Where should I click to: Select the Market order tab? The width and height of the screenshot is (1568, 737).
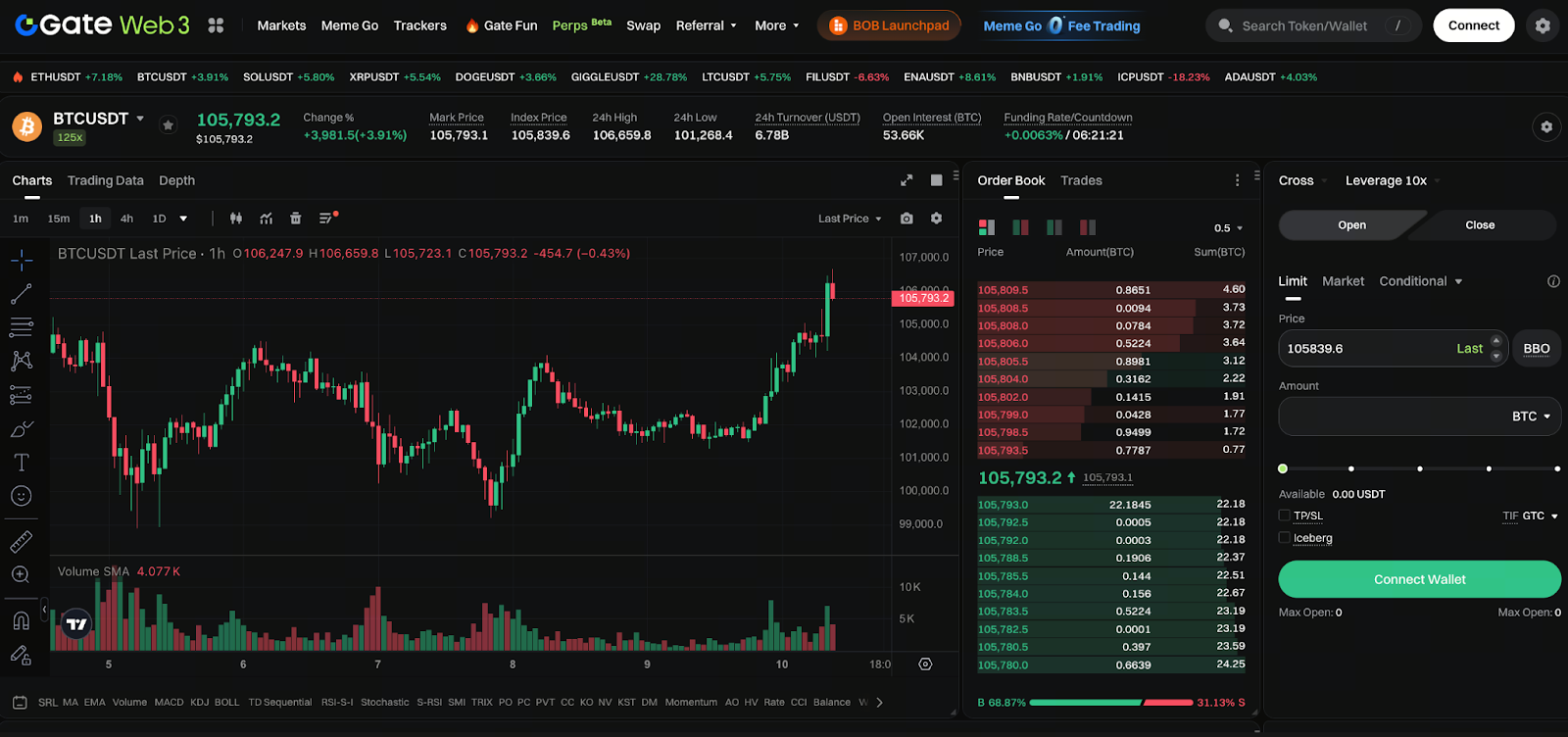1343,281
